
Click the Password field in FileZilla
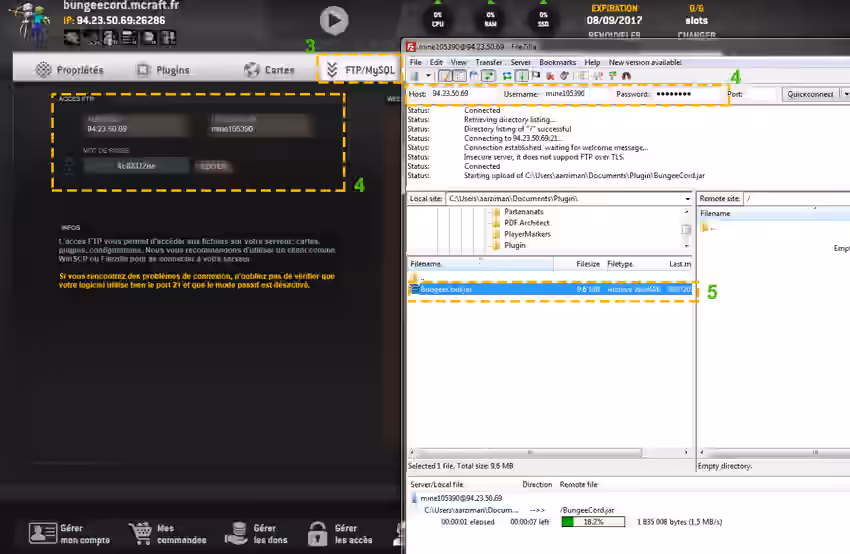(687, 94)
